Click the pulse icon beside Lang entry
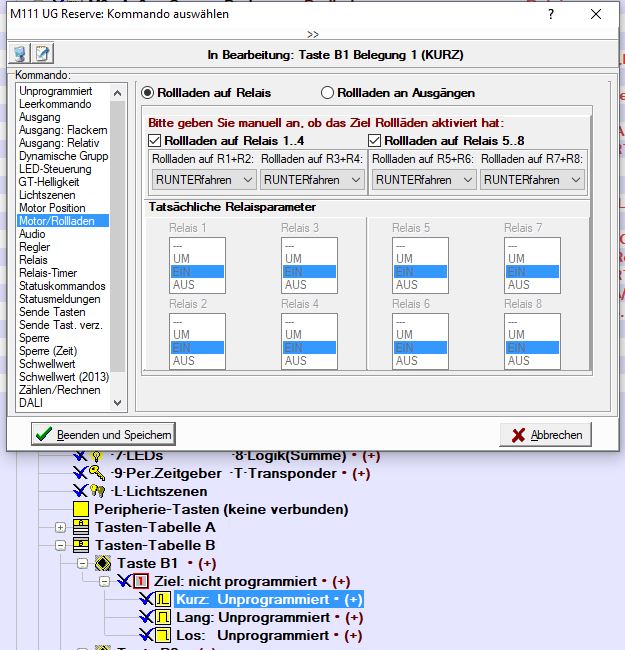Image resolution: width=625 pixels, height=650 pixels. coord(160,617)
